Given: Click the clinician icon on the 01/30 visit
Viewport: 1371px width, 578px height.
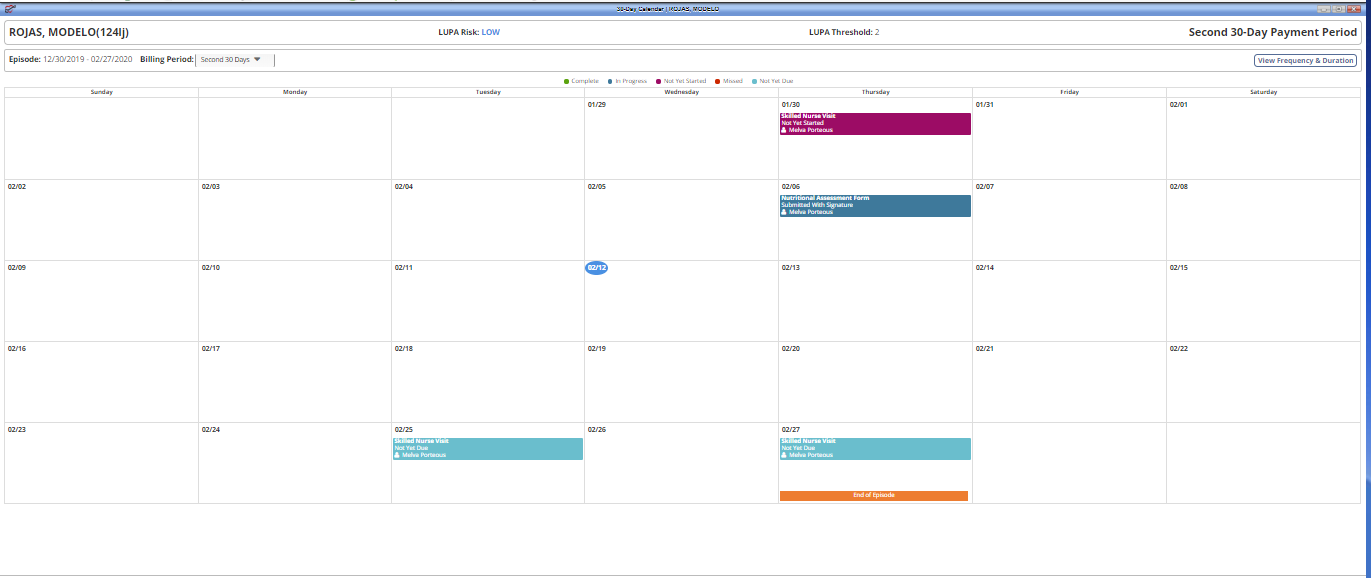Looking at the screenshot, I should (785, 131).
